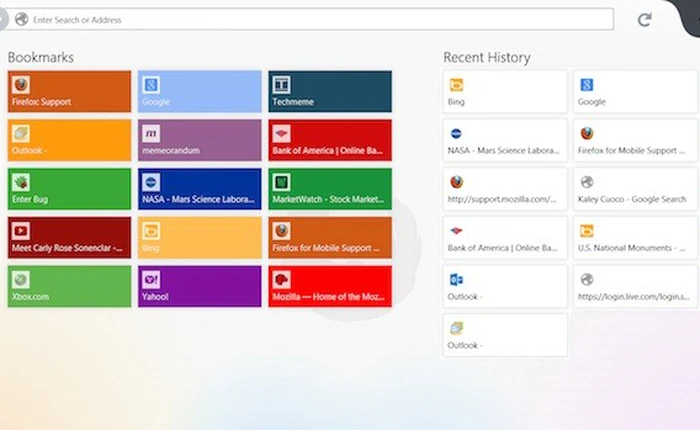Click the Mozilla dino icon in red tile
The image size is (700, 430).
coord(281,280)
